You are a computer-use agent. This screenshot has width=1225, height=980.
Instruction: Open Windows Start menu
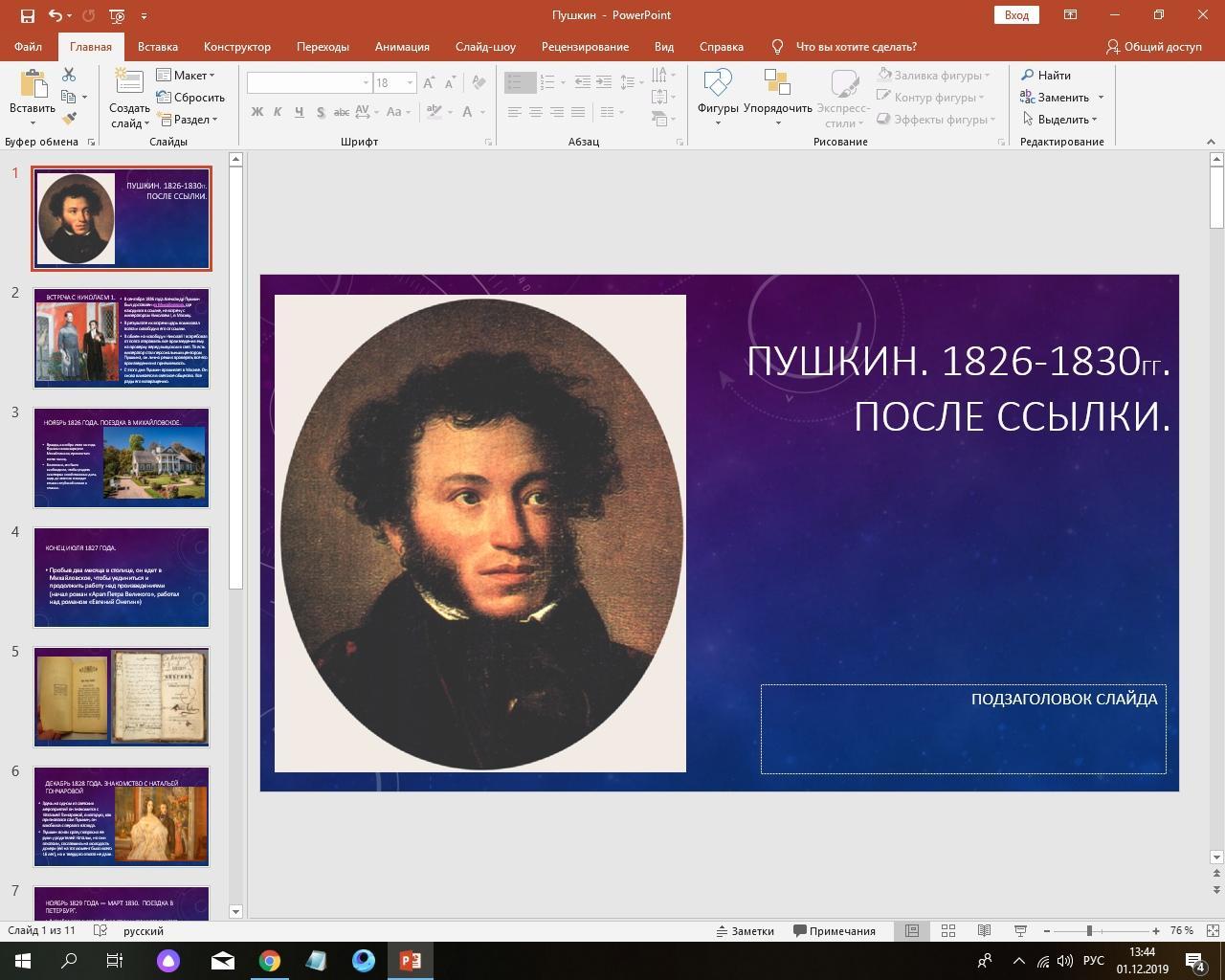click(x=23, y=961)
